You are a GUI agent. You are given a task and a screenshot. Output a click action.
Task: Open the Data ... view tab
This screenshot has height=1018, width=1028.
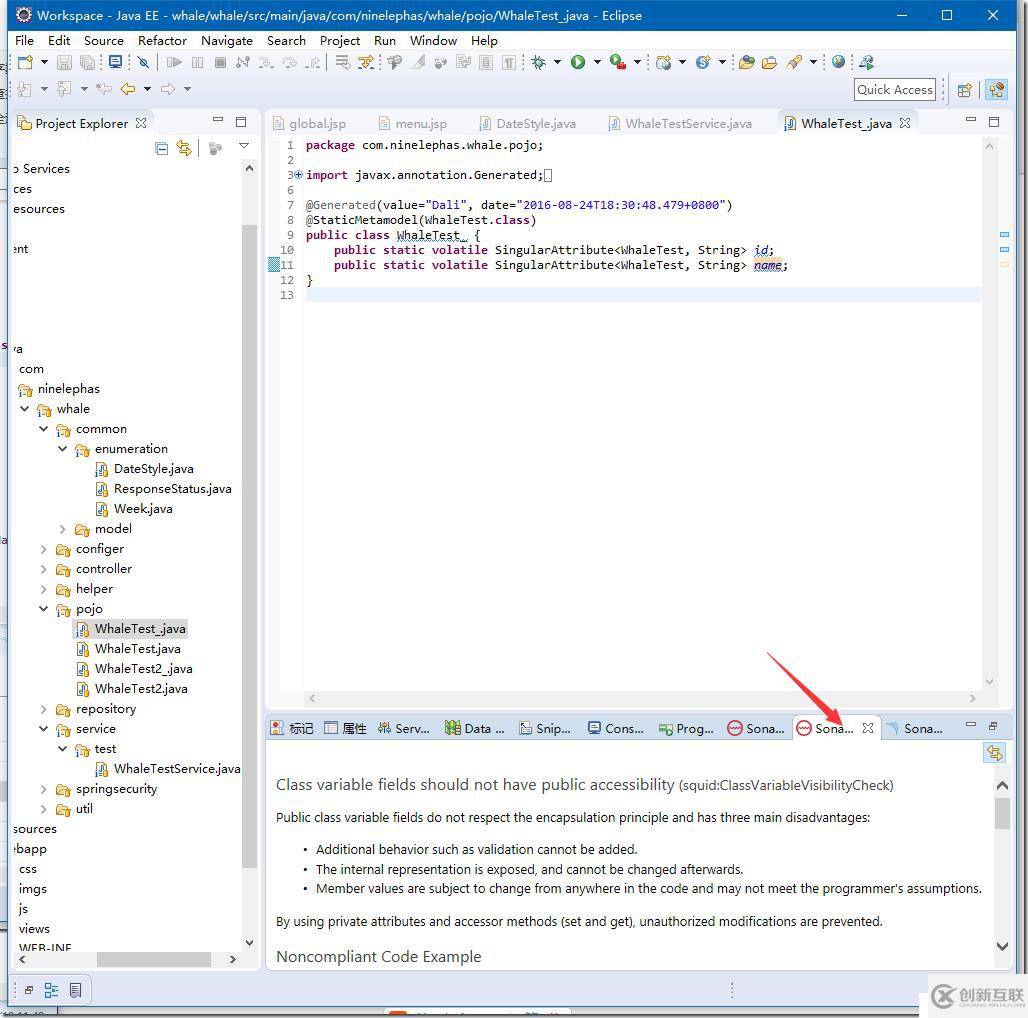point(475,728)
